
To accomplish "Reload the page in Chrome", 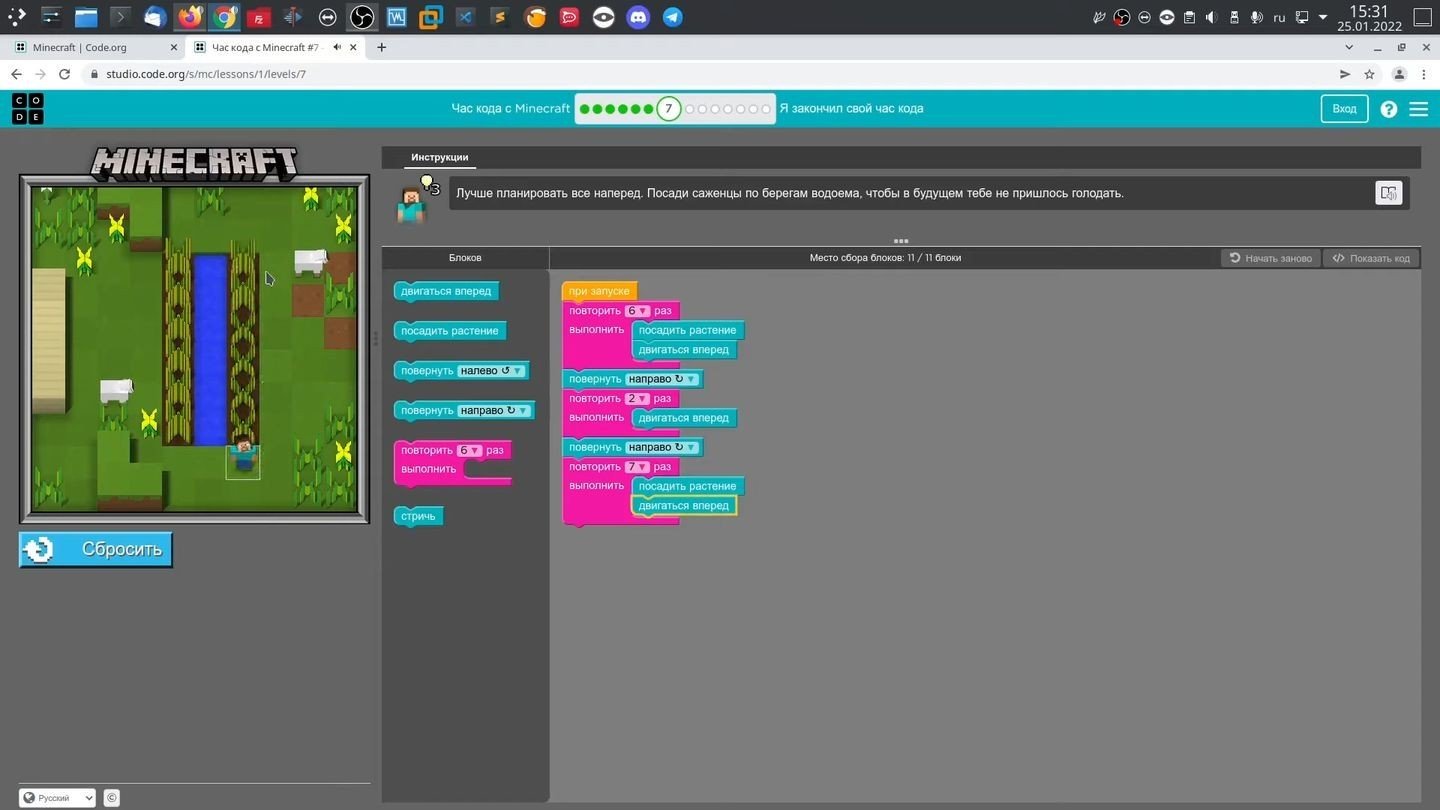I will coord(64,74).
